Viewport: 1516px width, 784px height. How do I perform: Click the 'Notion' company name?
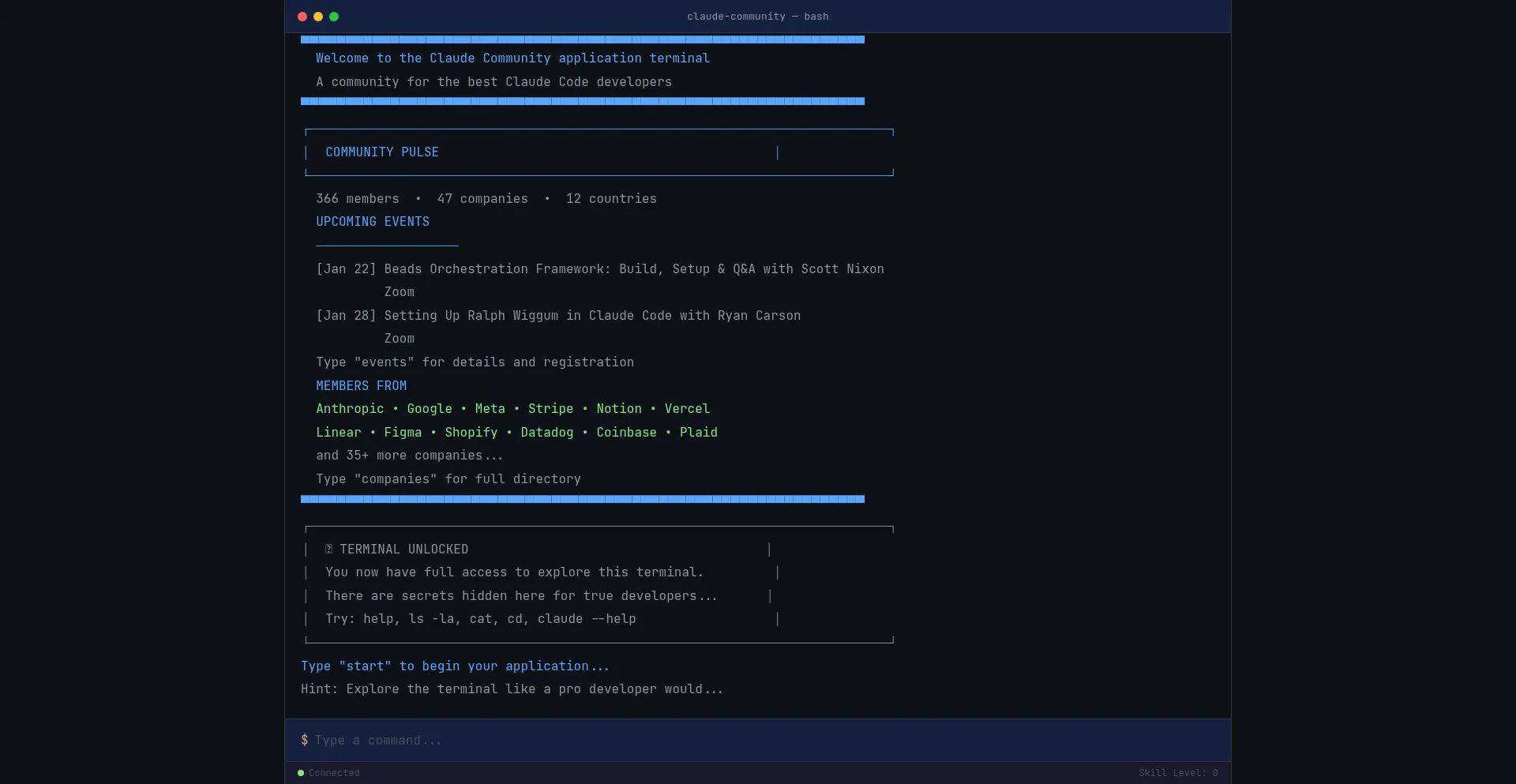619,409
